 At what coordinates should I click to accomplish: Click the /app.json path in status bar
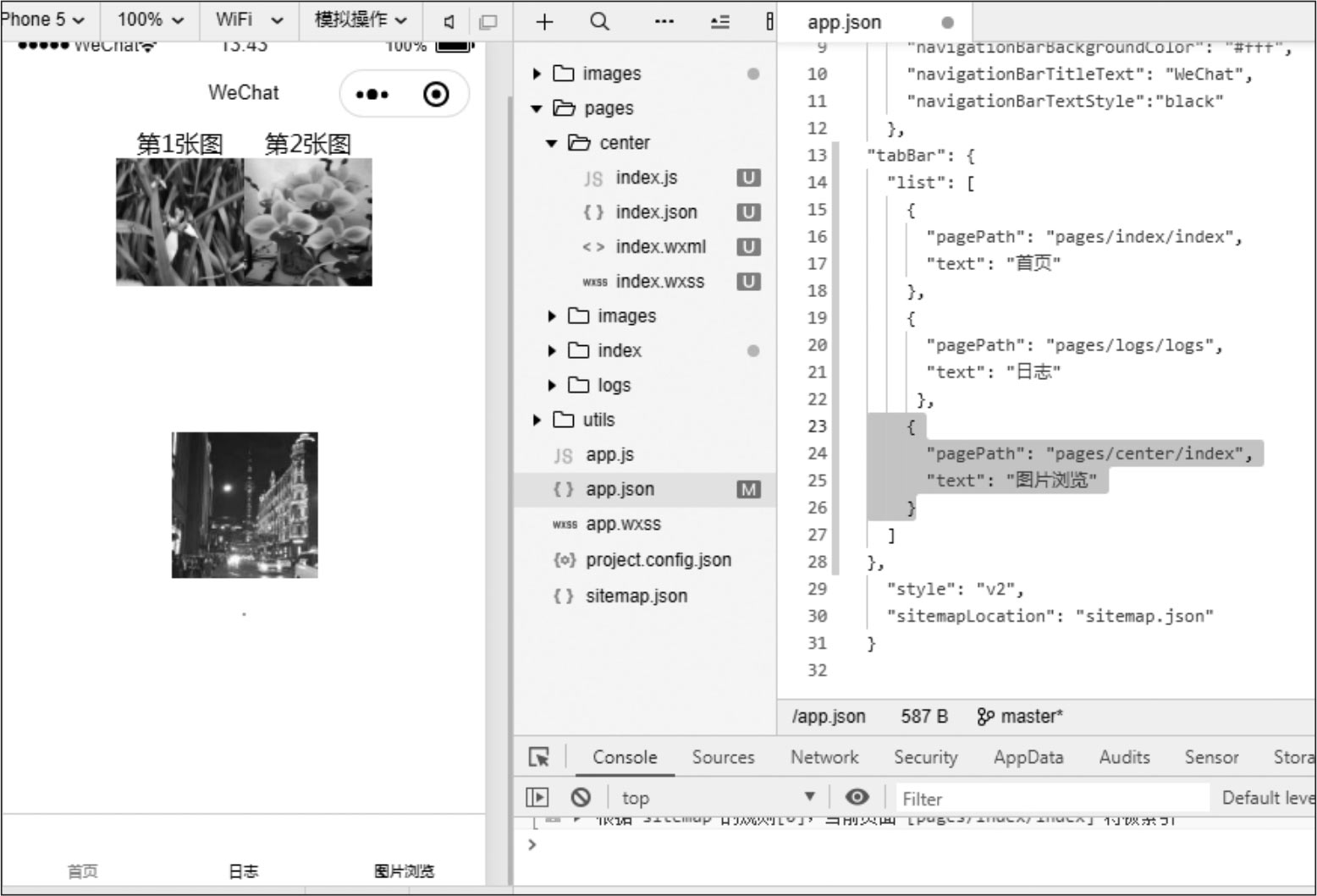(829, 717)
